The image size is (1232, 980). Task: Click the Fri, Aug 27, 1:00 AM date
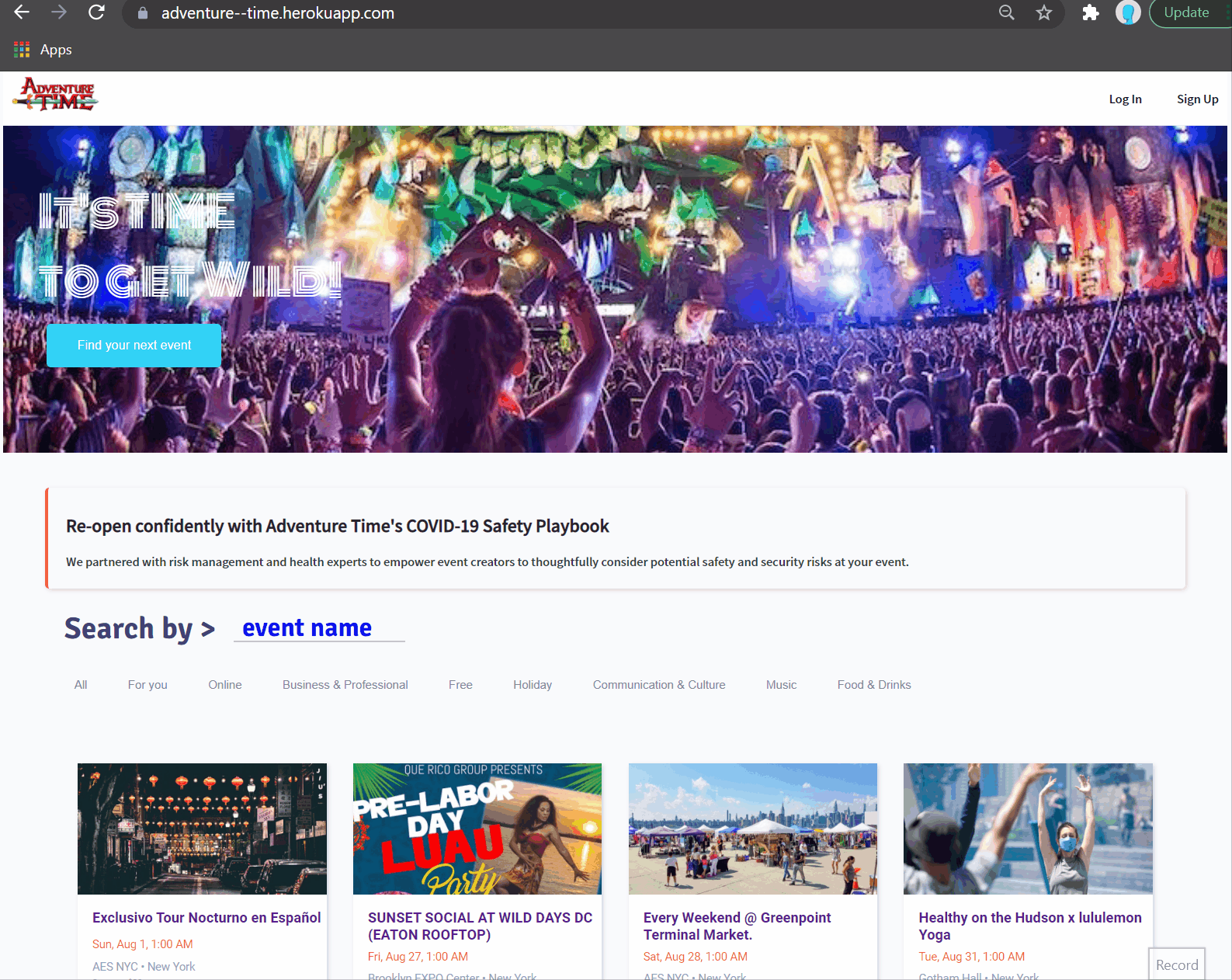tap(418, 957)
